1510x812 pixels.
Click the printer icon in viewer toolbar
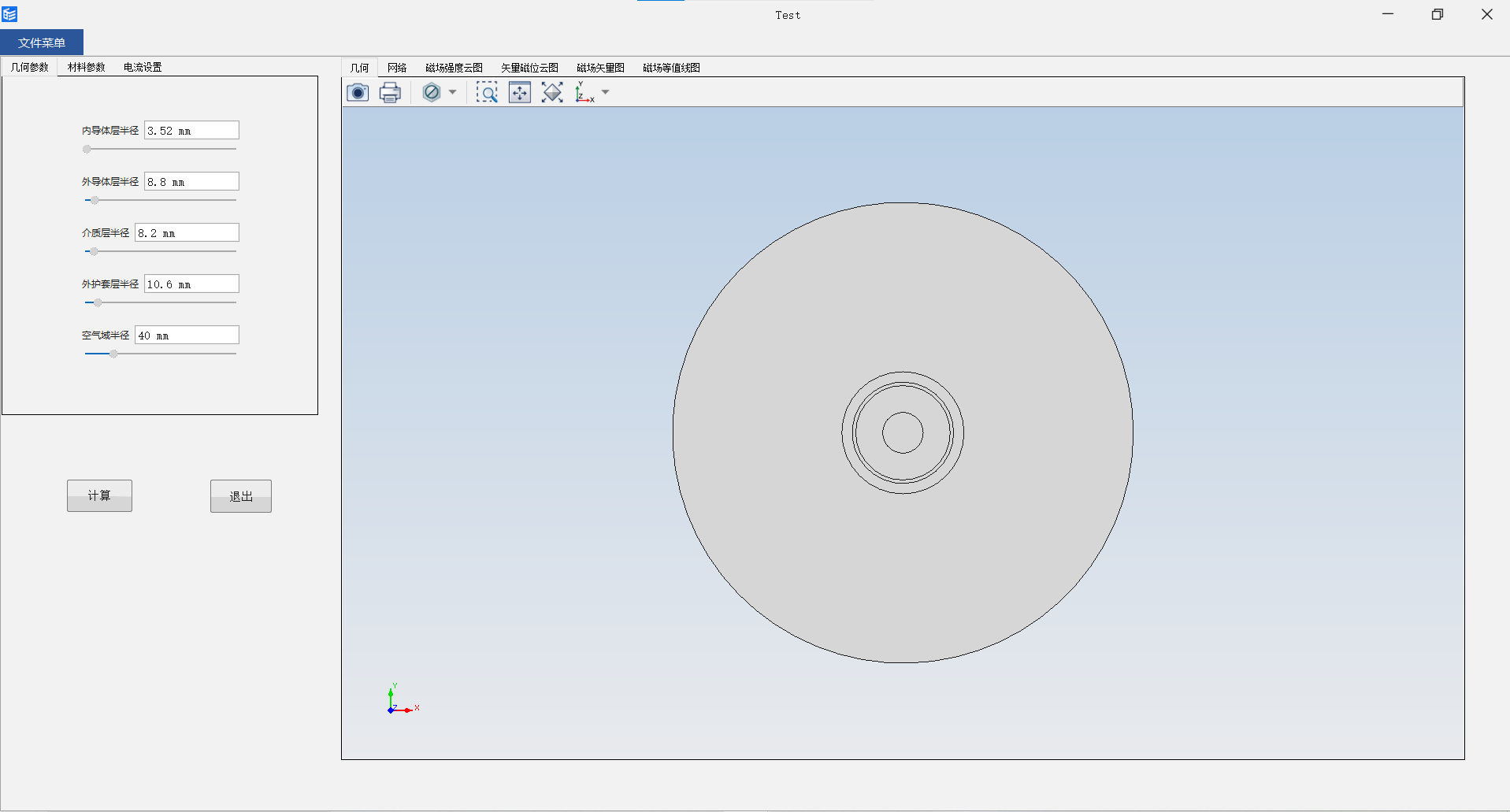[390, 93]
